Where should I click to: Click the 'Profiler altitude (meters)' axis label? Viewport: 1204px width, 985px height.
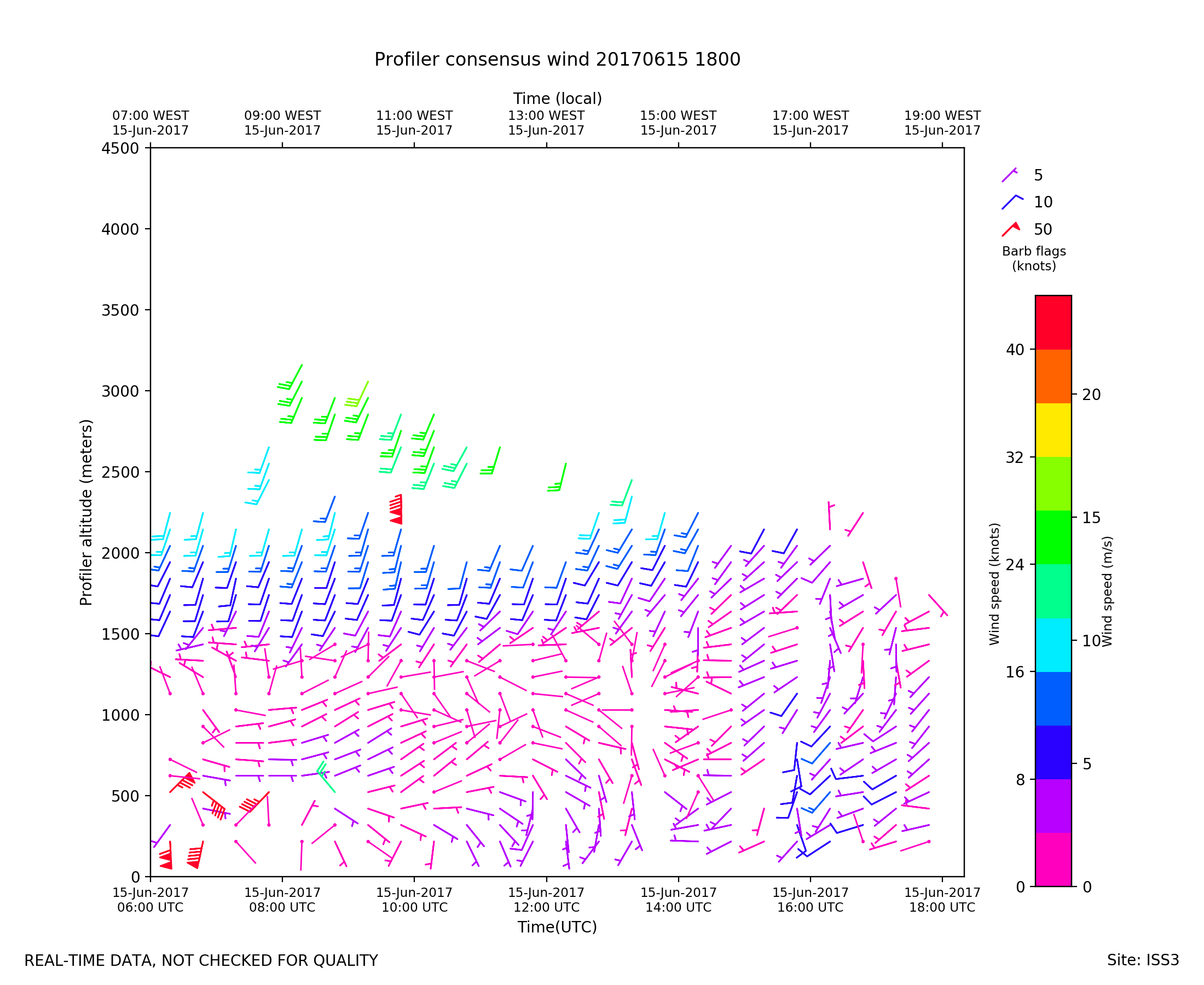86,512
